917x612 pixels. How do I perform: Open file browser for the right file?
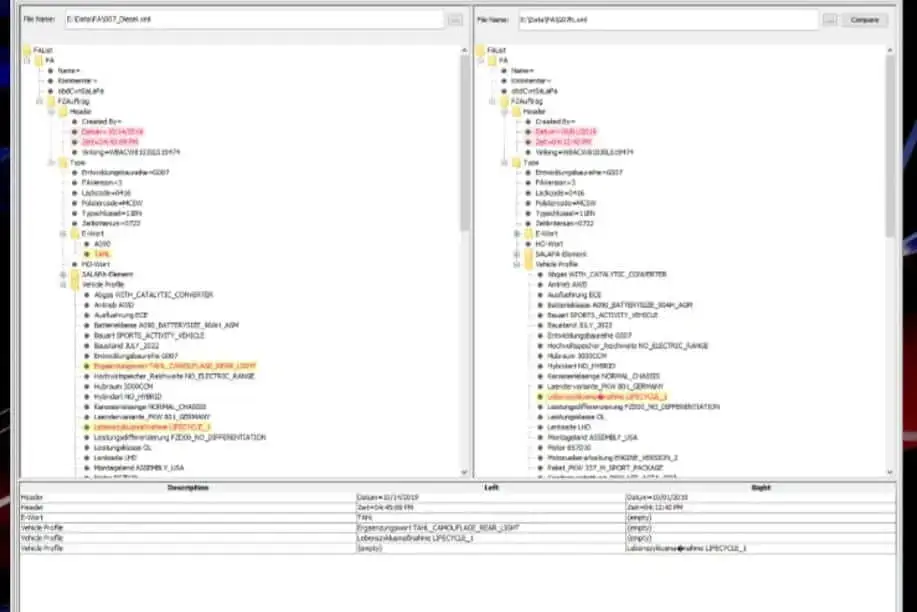tap(829, 19)
